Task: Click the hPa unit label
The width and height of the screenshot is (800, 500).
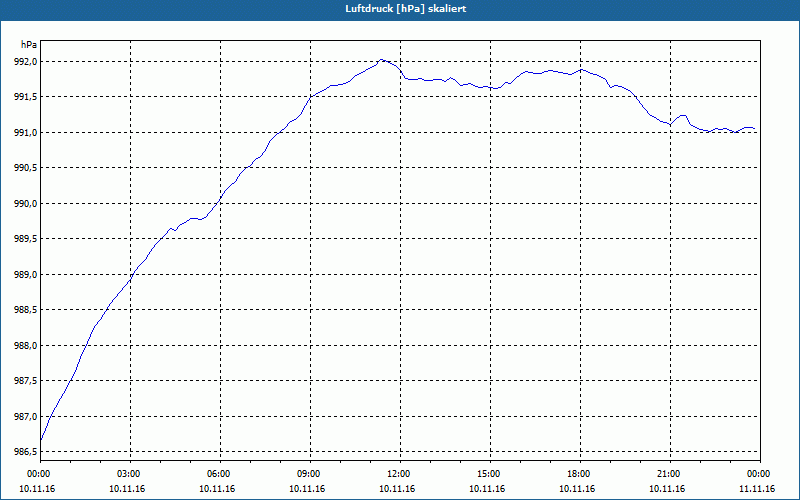Action: (29, 45)
